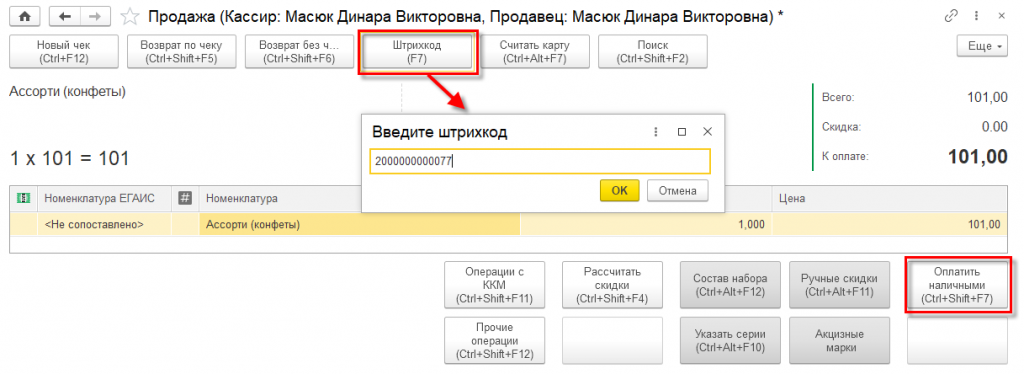The width and height of the screenshot is (1024, 374).
Task: Maximize the barcode entry dialog
Action: [x=682, y=132]
